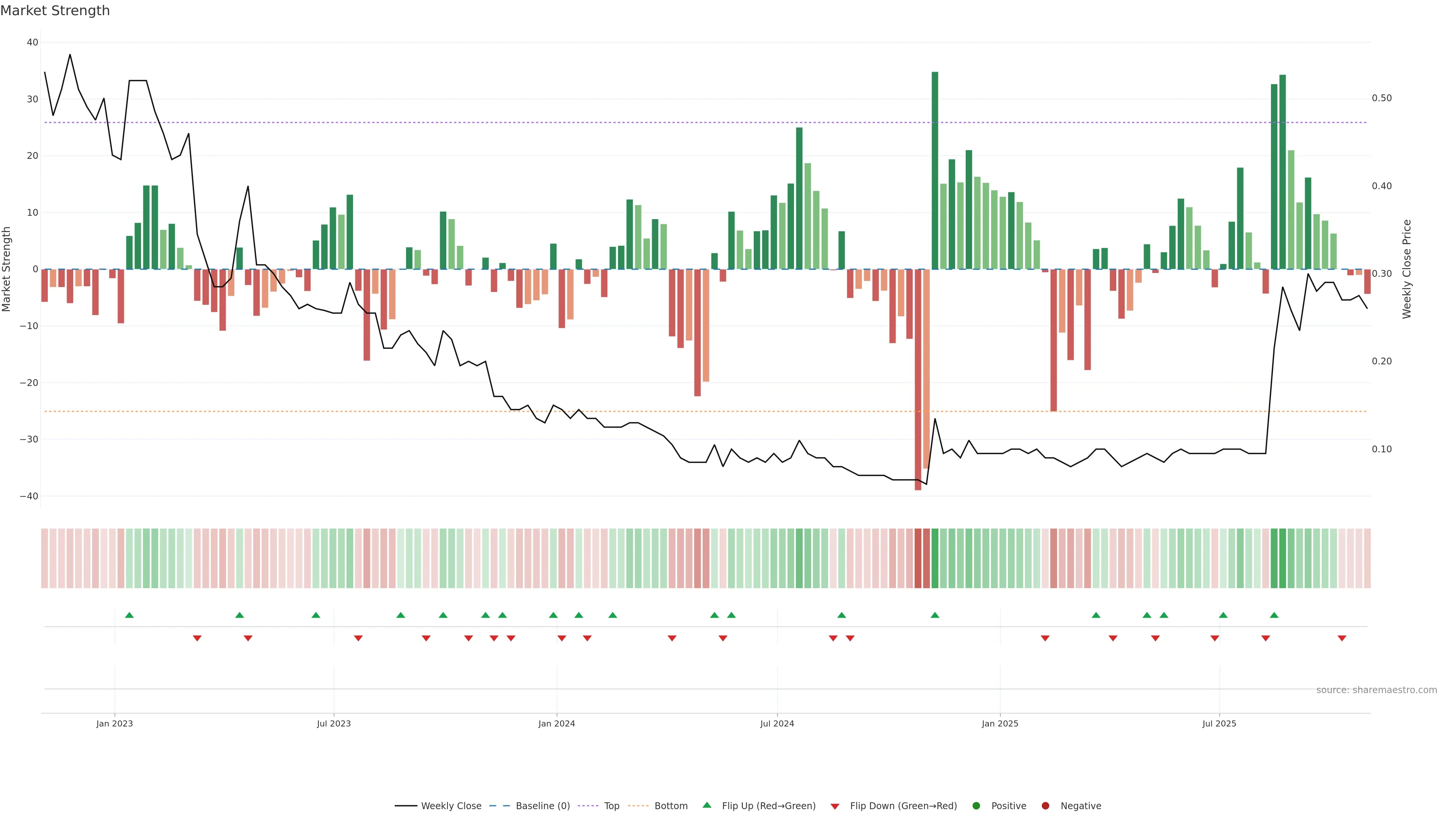
Task: Click the red Flip Down triangle legend icon
Action: [x=835, y=806]
